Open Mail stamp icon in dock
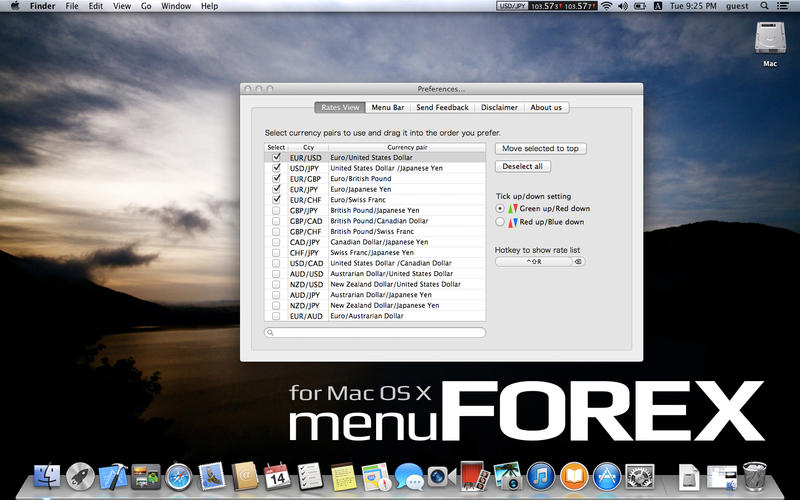Viewport: 800px width, 500px height. pyautogui.click(x=211, y=477)
